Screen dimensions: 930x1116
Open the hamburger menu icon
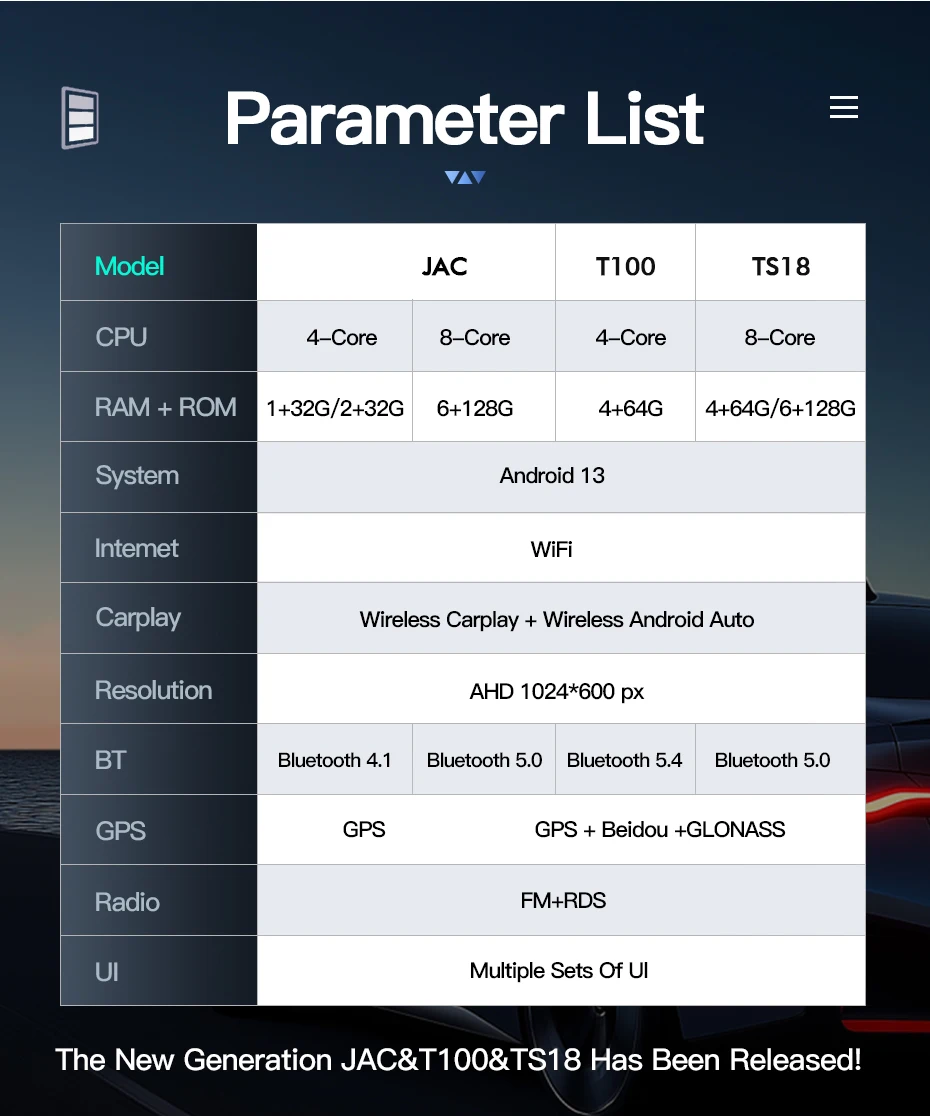coord(844,107)
